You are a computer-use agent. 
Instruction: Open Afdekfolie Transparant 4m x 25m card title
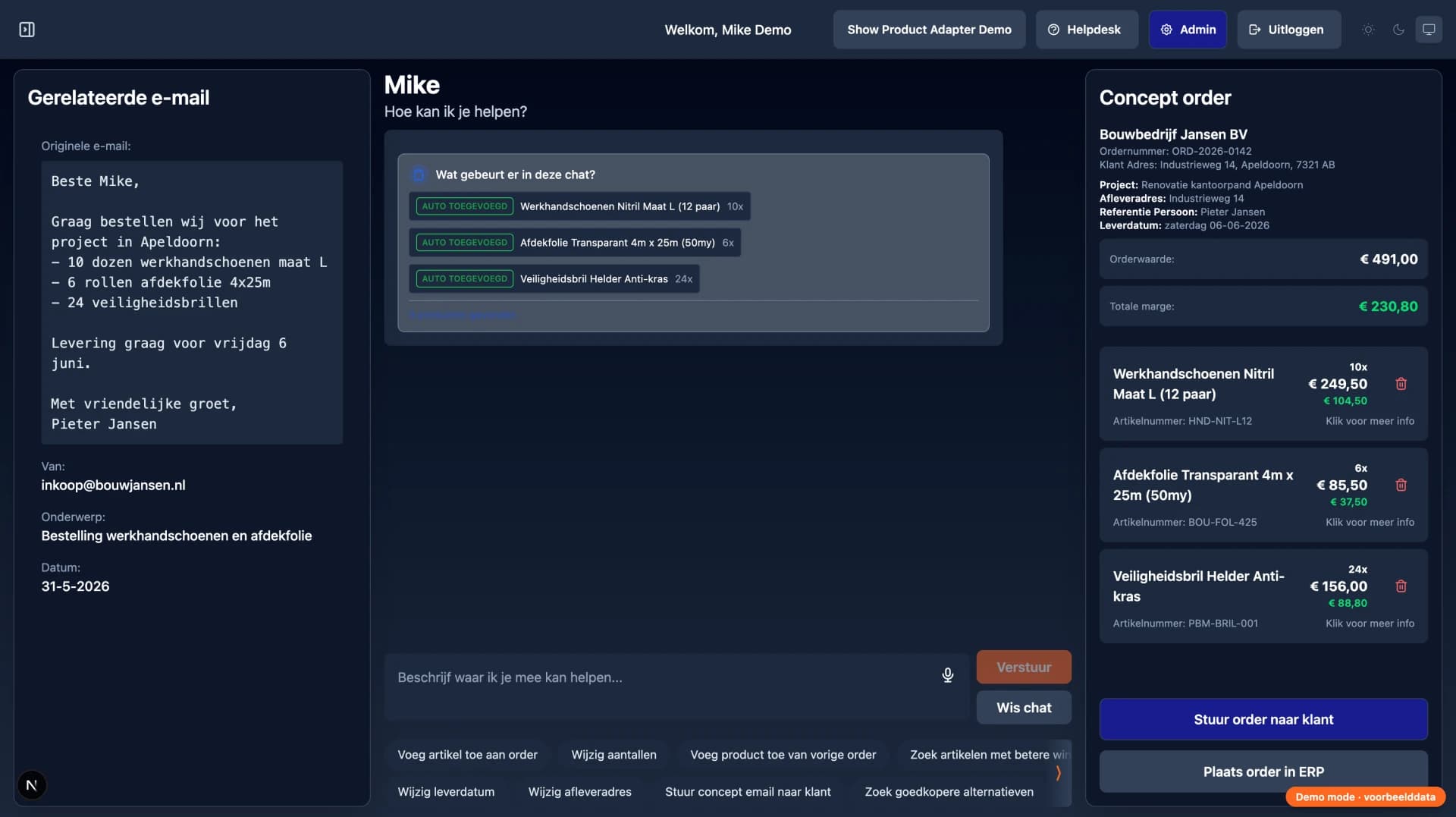[1203, 485]
